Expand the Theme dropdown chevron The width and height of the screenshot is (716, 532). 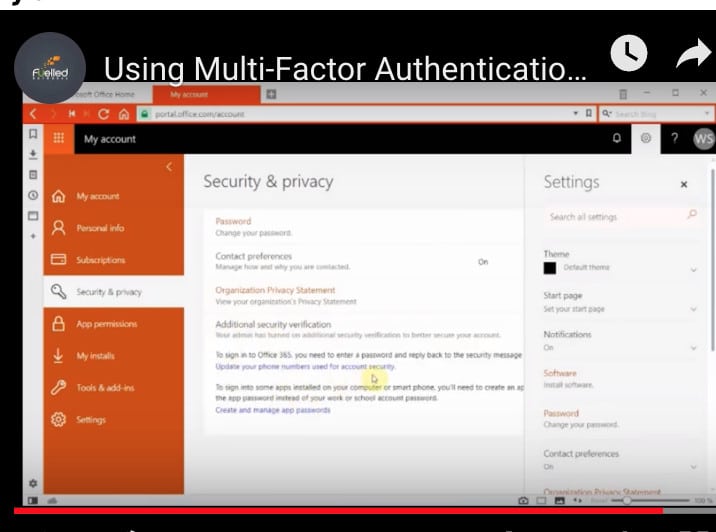pyautogui.click(x=693, y=269)
